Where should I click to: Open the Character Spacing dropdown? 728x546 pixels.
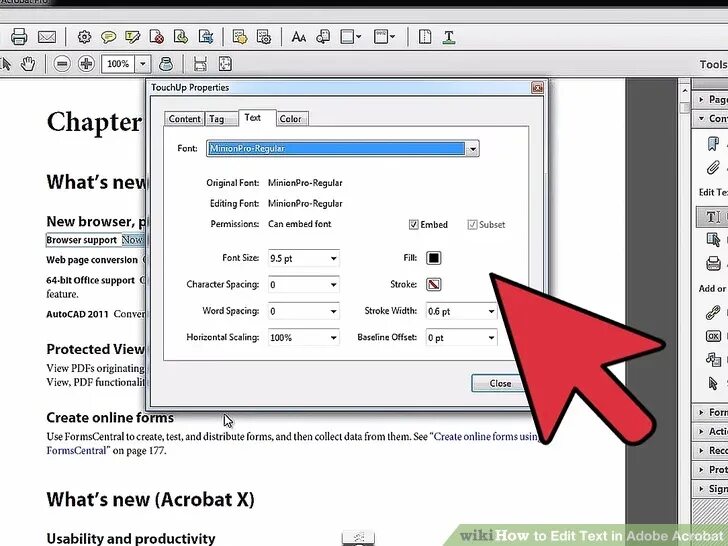click(333, 285)
